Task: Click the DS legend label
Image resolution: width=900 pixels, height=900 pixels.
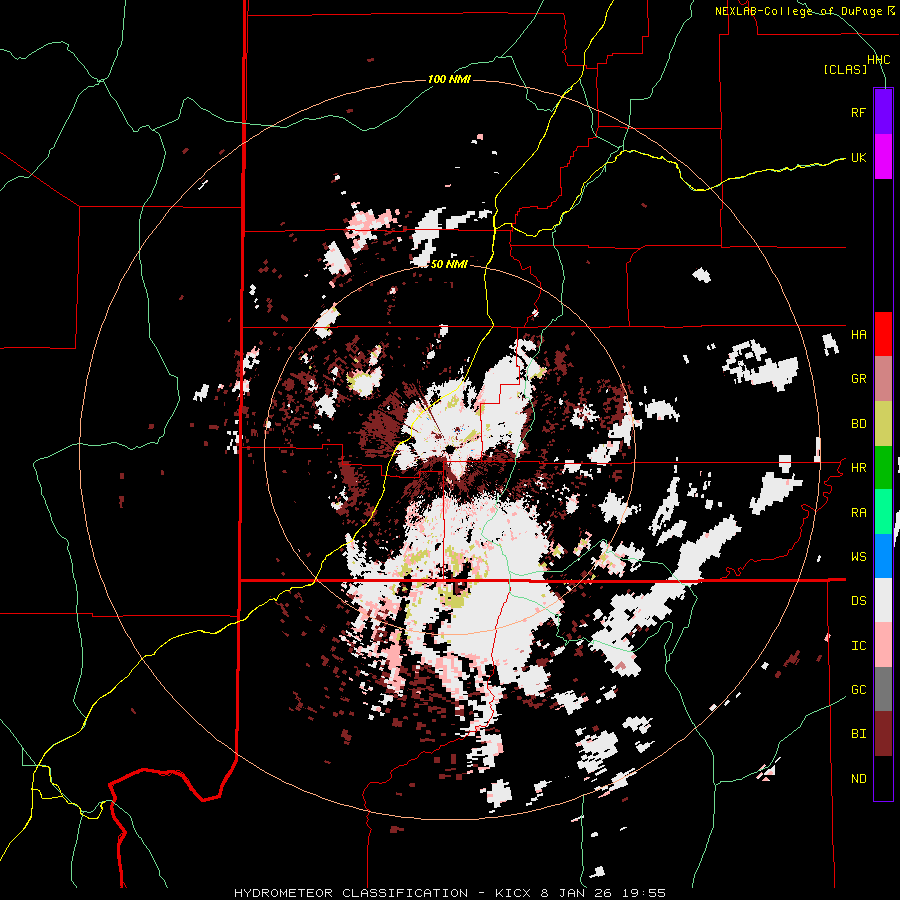Action: [x=858, y=601]
